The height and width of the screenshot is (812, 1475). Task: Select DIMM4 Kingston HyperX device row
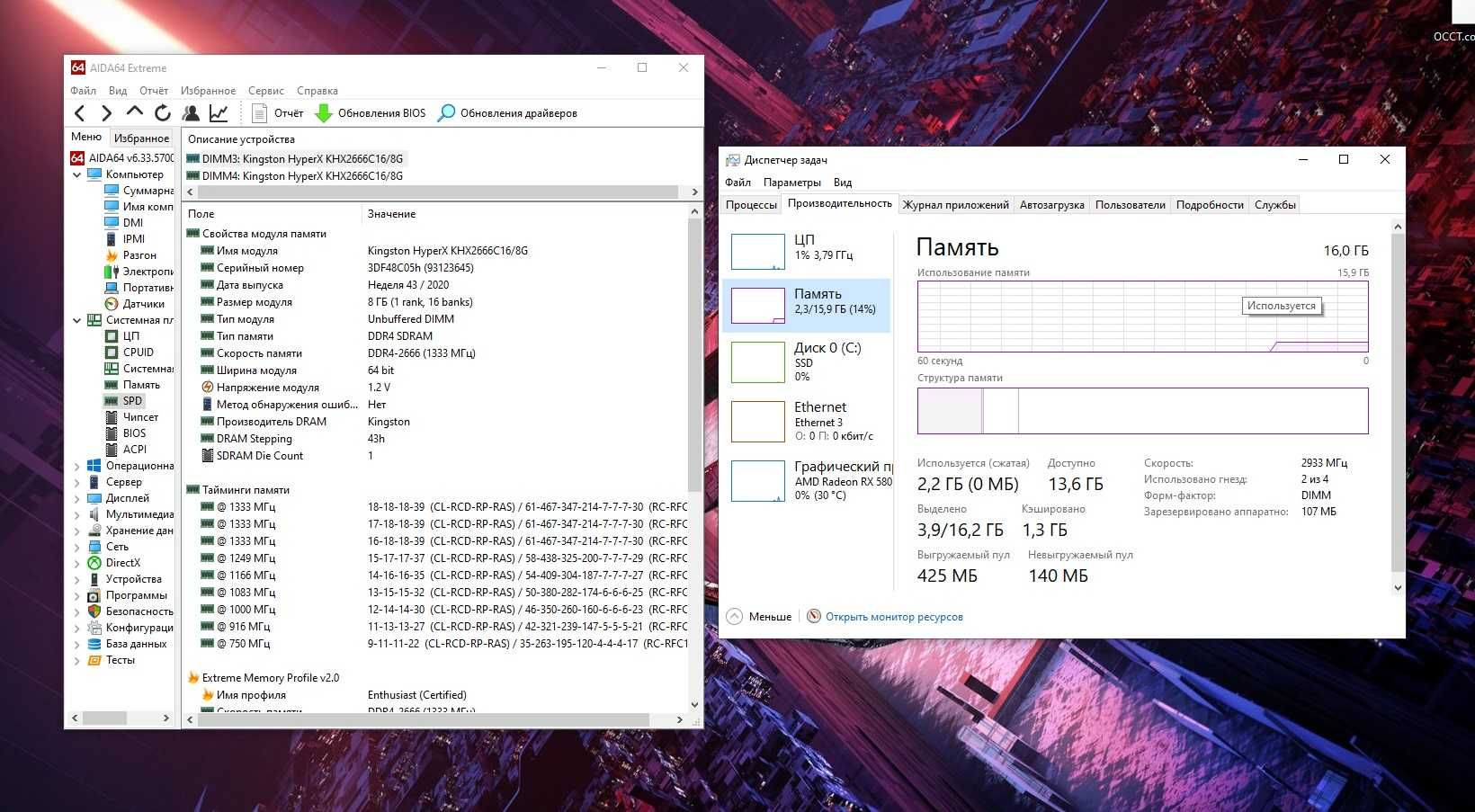coord(295,176)
